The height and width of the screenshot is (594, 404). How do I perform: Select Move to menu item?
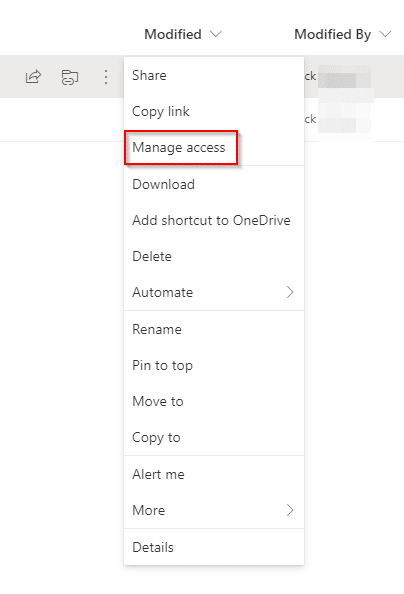(x=214, y=402)
